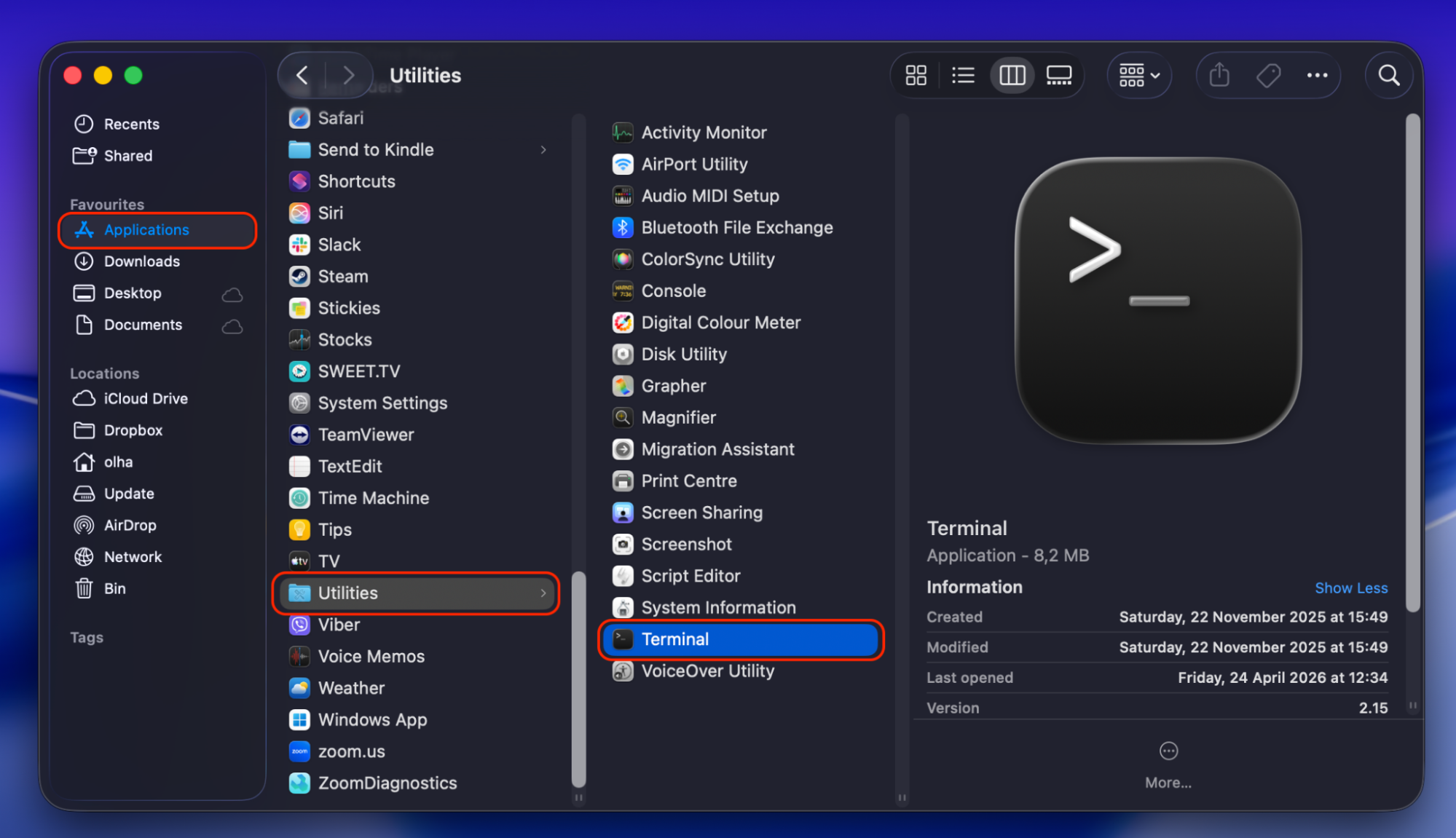Expand the Send to Kindle folder chevron

coord(543,150)
